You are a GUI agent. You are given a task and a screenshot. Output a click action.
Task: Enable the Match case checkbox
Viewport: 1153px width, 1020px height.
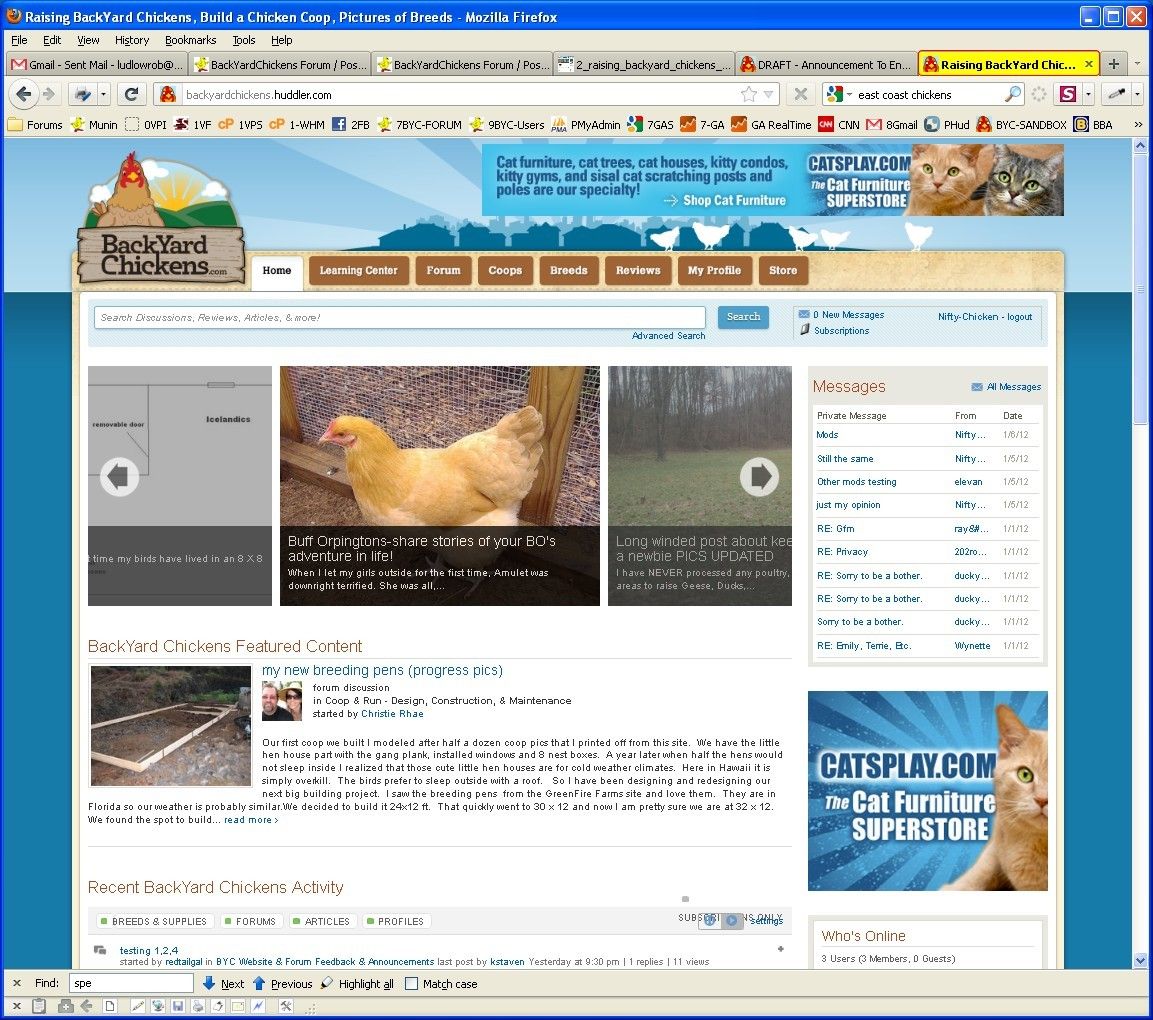pos(412,983)
